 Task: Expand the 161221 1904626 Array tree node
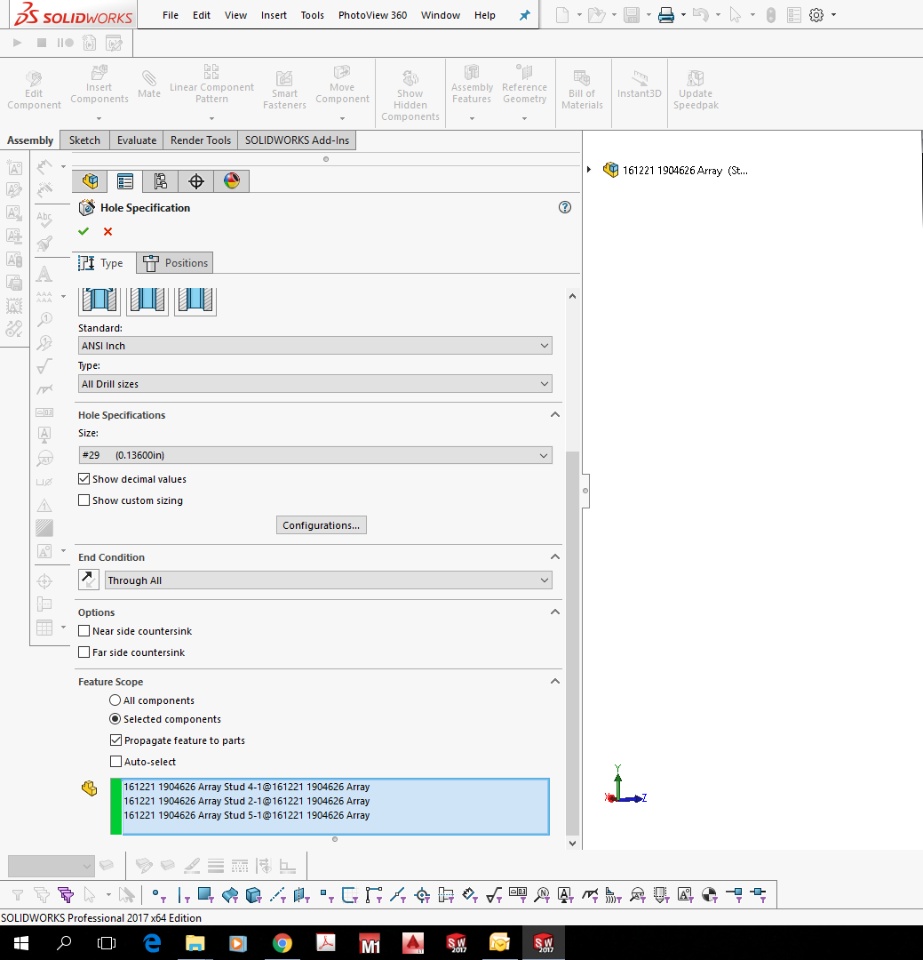pos(589,170)
